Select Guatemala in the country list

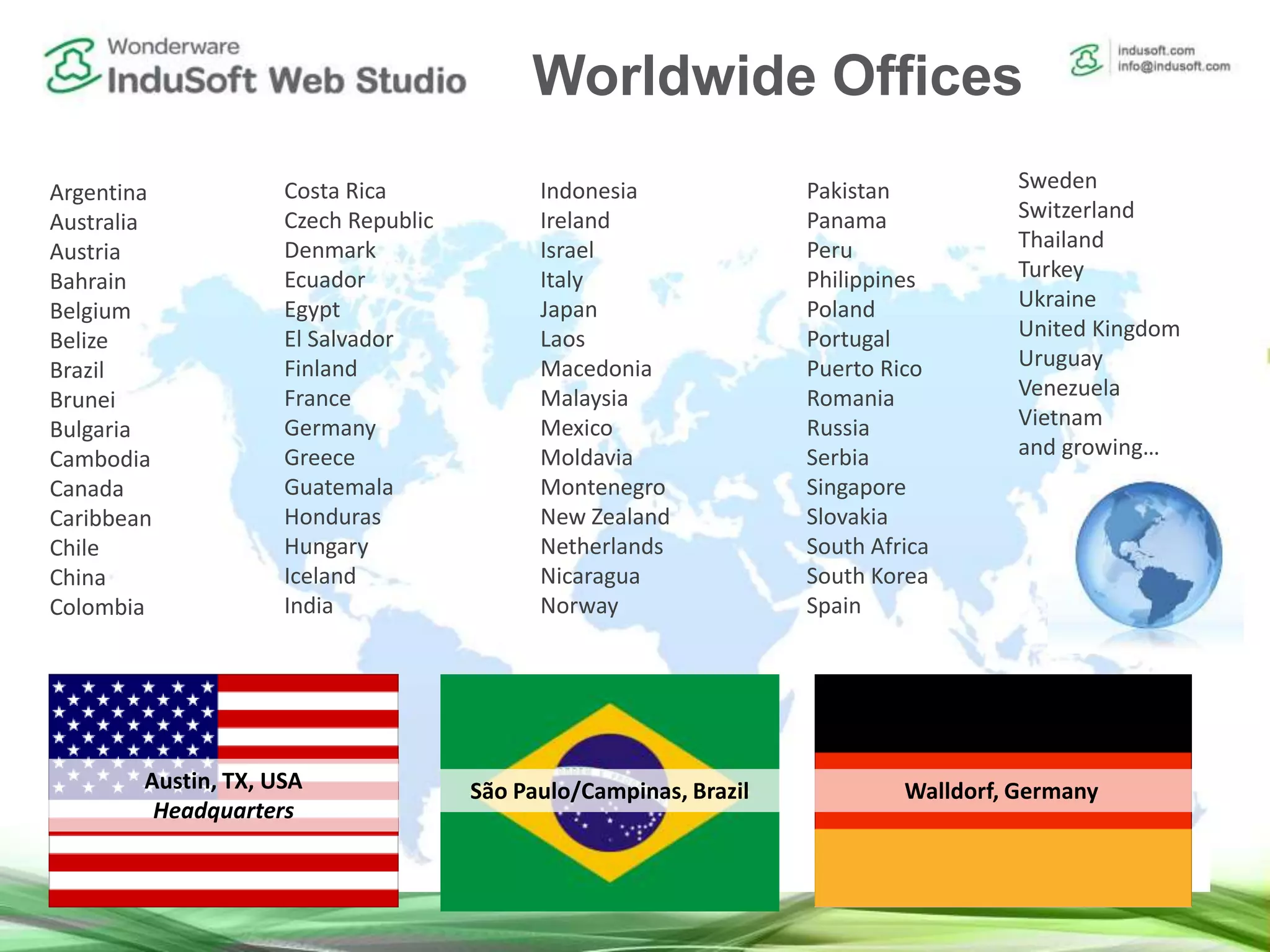(339, 487)
